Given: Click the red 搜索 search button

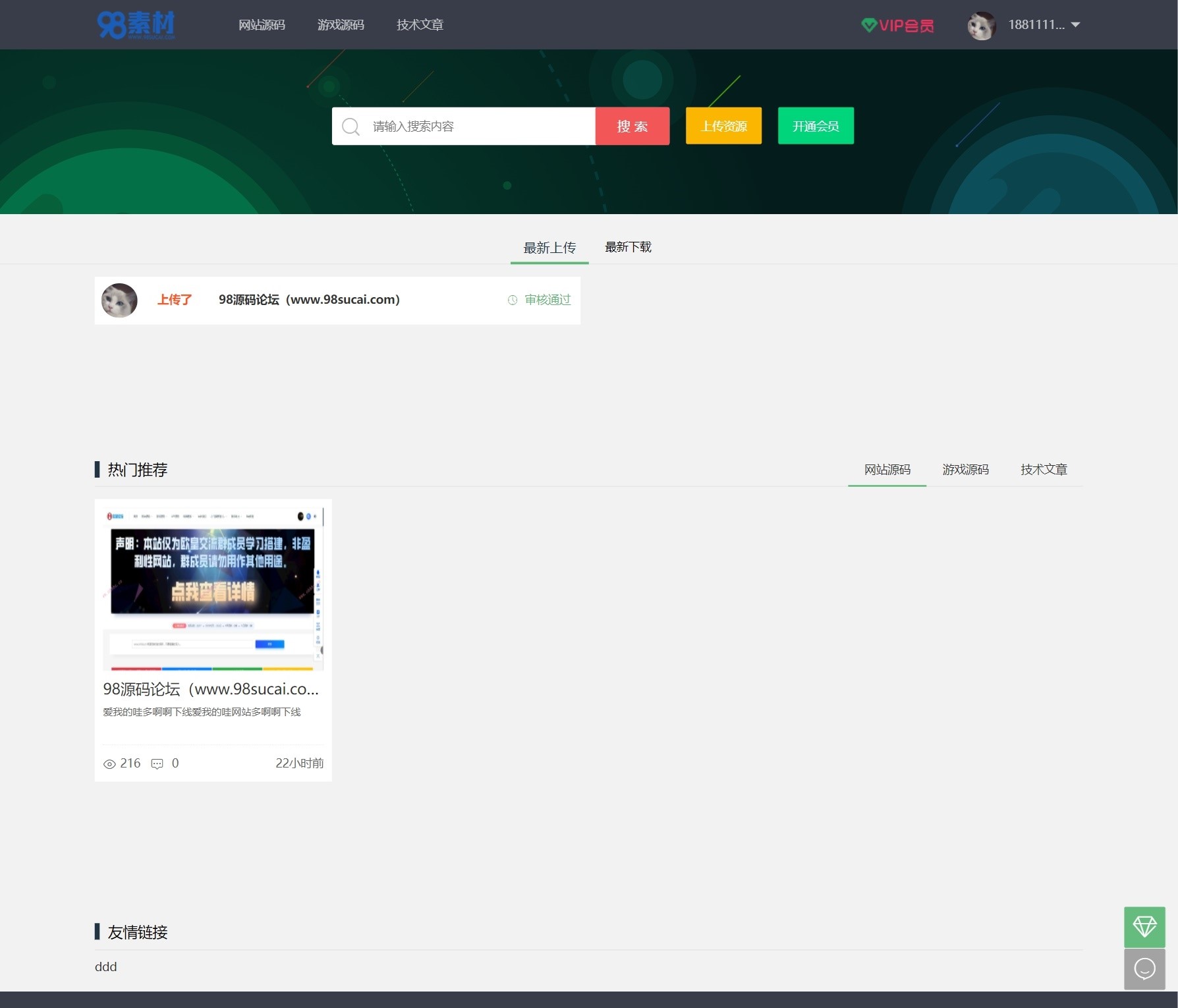Looking at the screenshot, I should [x=632, y=126].
